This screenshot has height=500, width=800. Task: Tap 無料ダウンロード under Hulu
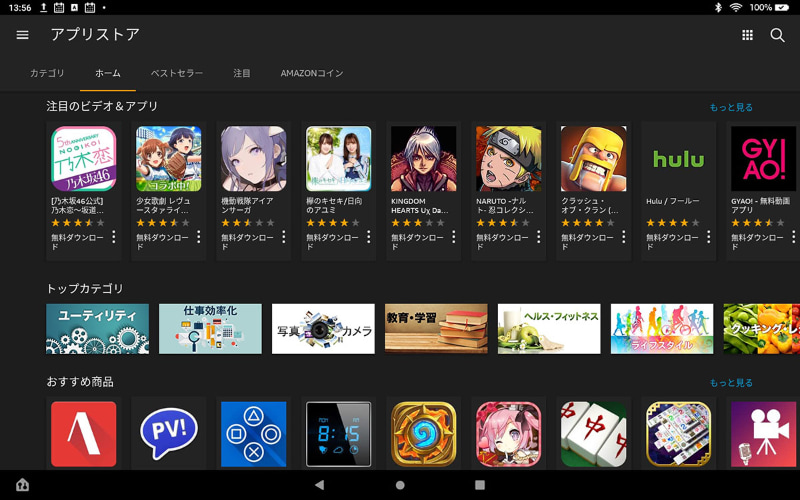tap(672, 241)
